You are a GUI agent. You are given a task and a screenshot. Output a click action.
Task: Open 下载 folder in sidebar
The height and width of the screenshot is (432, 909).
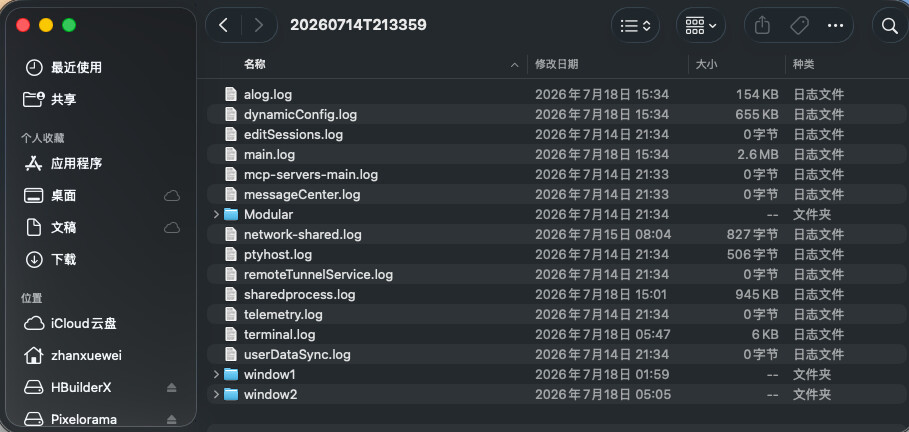click(x=64, y=259)
